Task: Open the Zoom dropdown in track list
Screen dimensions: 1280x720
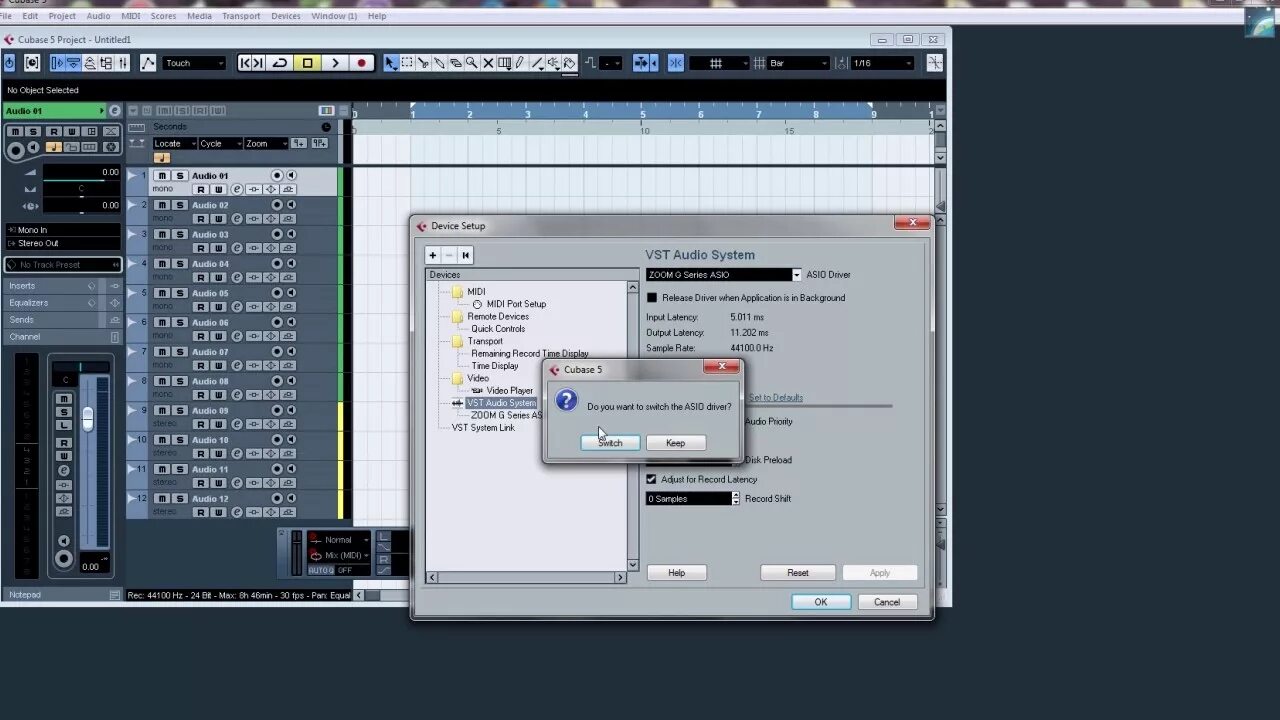Action: pyautogui.click(x=266, y=144)
